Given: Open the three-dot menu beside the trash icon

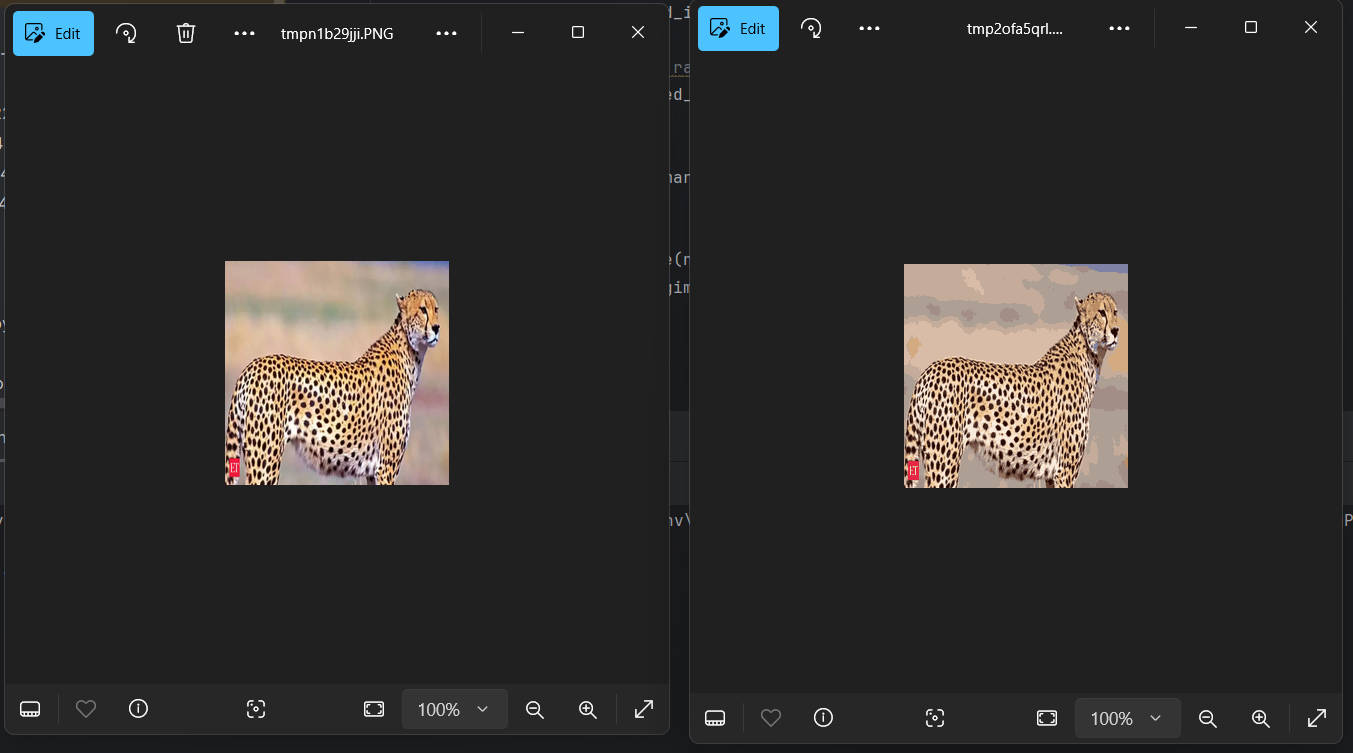Looking at the screenshot, I should pyautogui.click(x=244, y=33).
